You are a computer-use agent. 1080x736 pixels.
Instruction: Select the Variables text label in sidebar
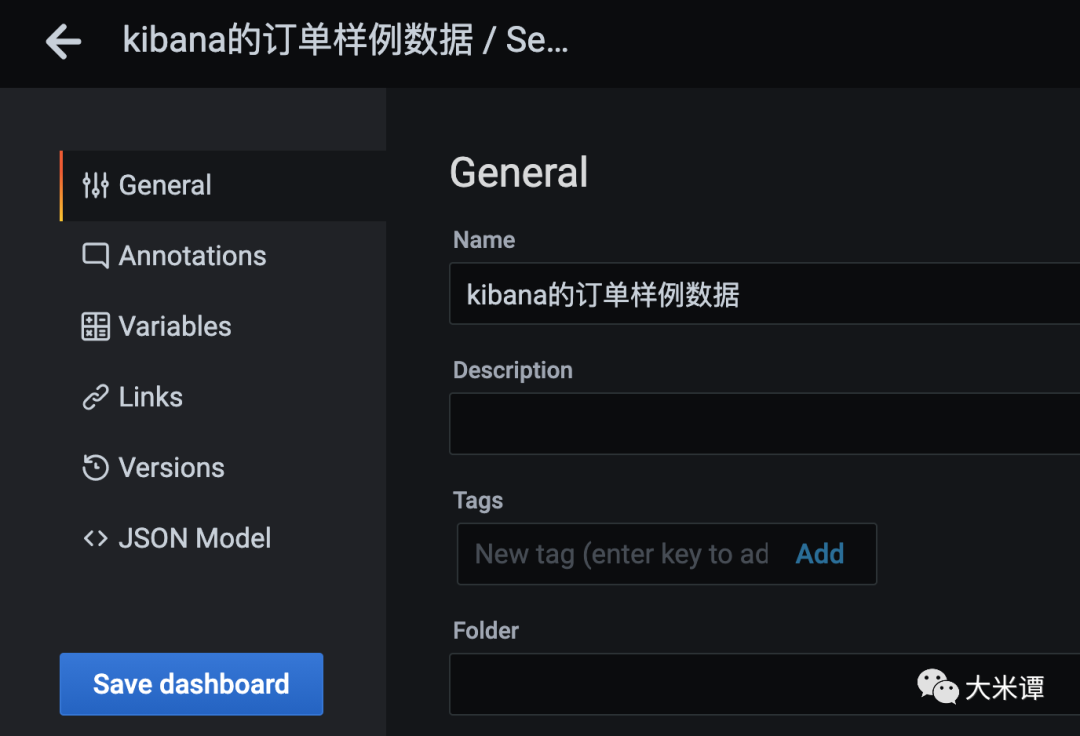click(175, 327)
